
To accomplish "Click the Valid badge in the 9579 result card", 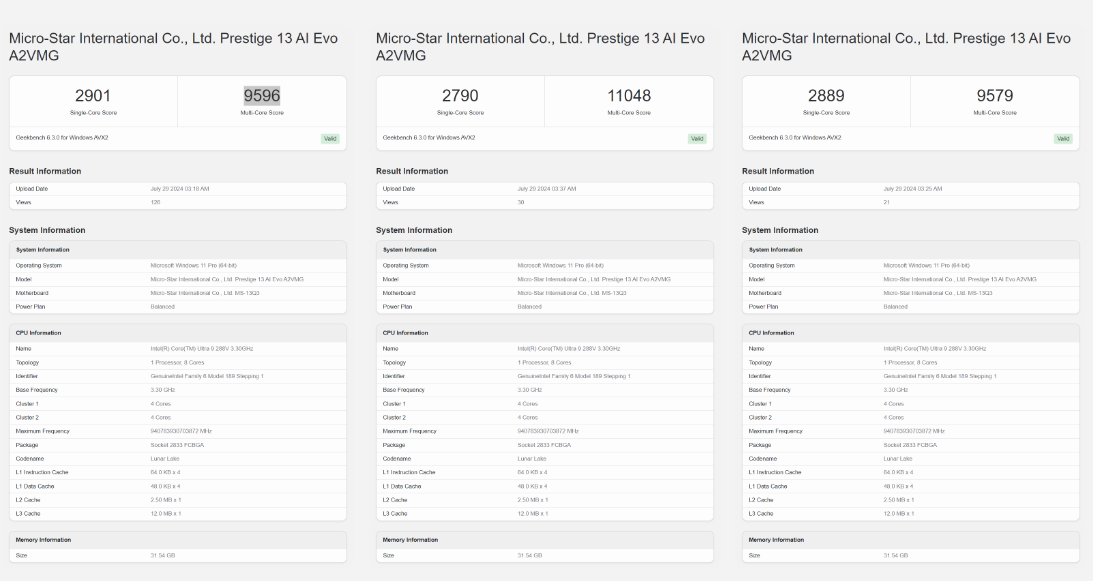I will click(x=1063, y=138).
